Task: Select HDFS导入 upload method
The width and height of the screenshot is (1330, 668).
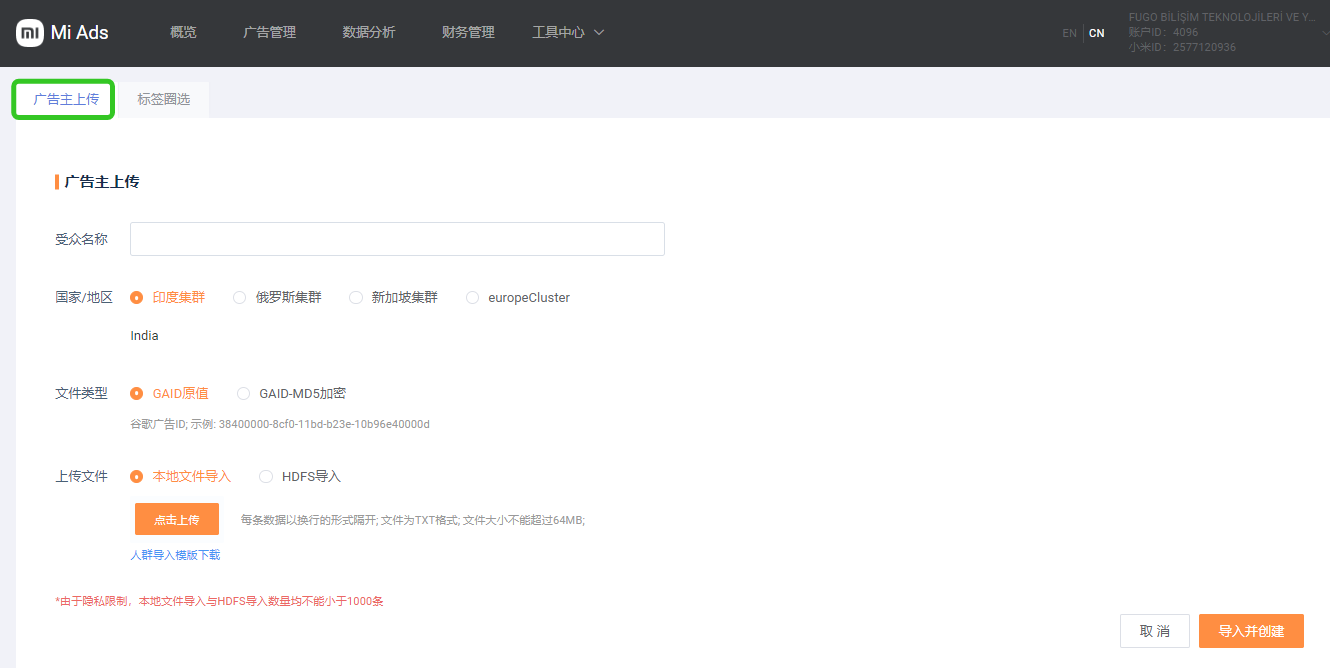Action: coord(266,476)
